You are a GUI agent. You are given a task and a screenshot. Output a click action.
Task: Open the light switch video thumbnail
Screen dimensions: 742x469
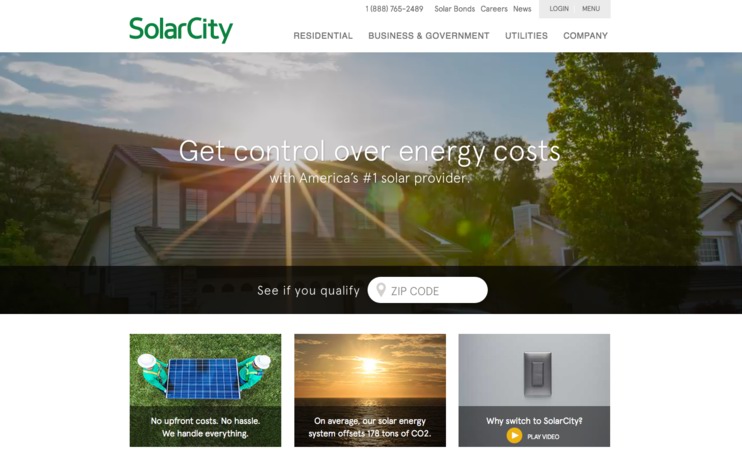click(534, 390)
